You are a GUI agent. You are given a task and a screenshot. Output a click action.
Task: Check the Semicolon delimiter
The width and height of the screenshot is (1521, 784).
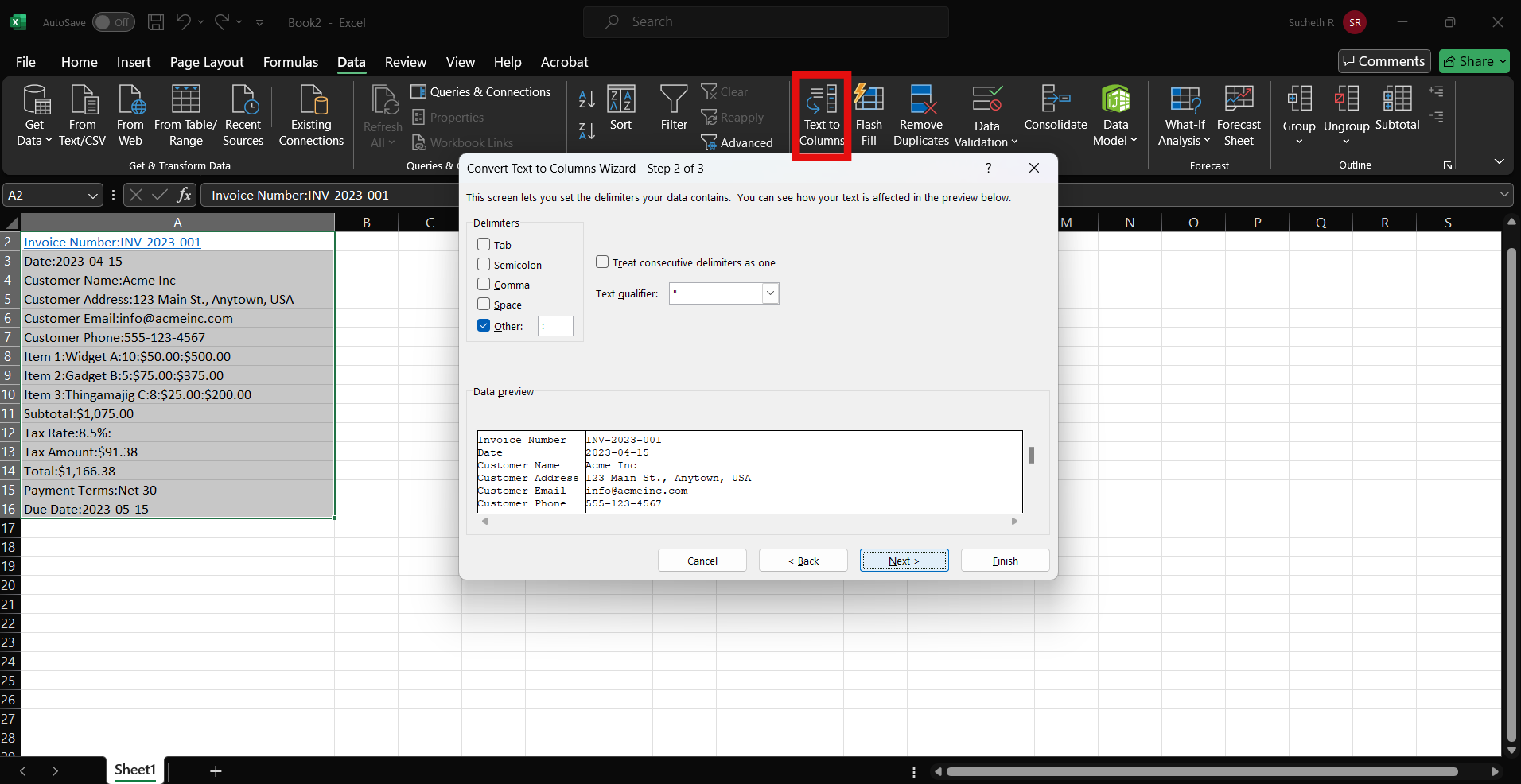point(484,264)
